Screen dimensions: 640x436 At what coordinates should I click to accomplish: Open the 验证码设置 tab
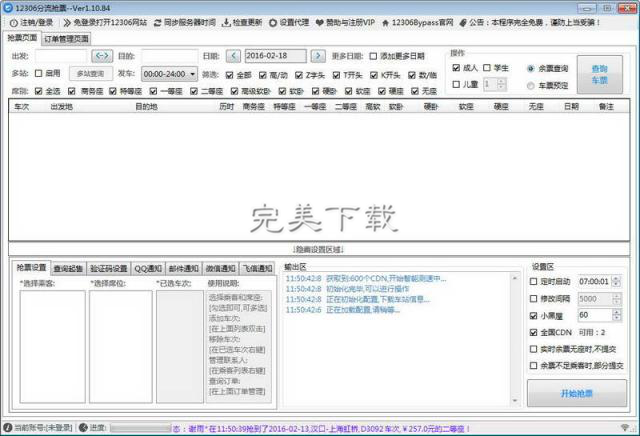[x=109, y=268]
